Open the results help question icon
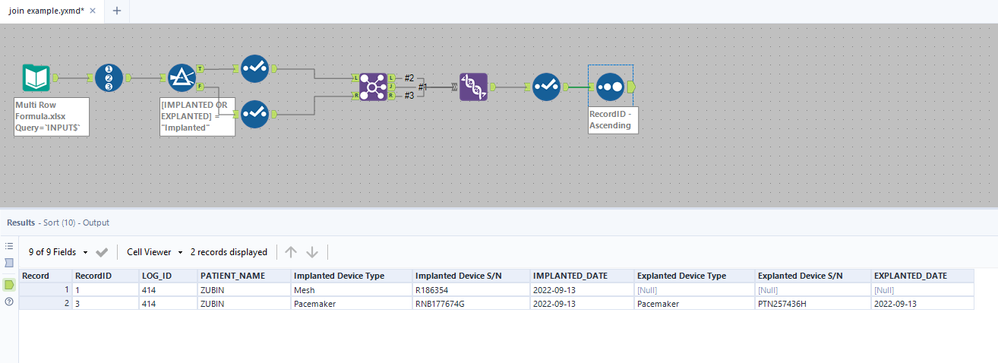This screenshot has height=363, width=998. pyautogui.click(x=9, y=302)
